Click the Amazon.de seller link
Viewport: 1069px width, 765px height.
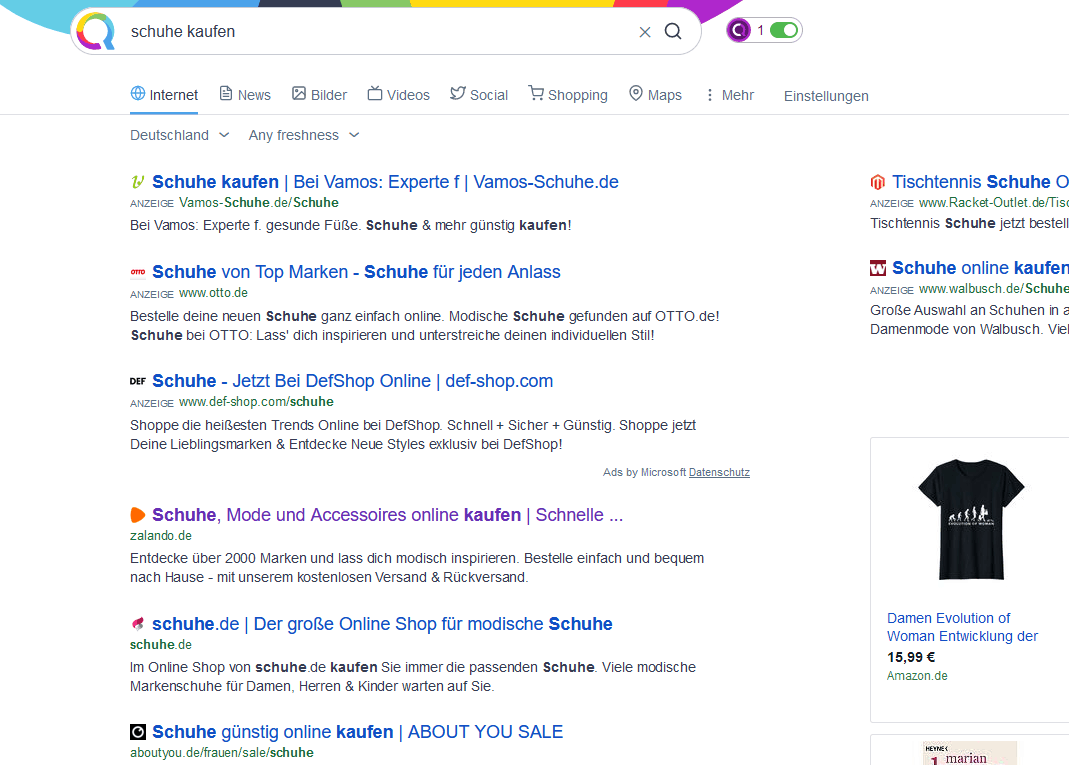pos(917,676)
